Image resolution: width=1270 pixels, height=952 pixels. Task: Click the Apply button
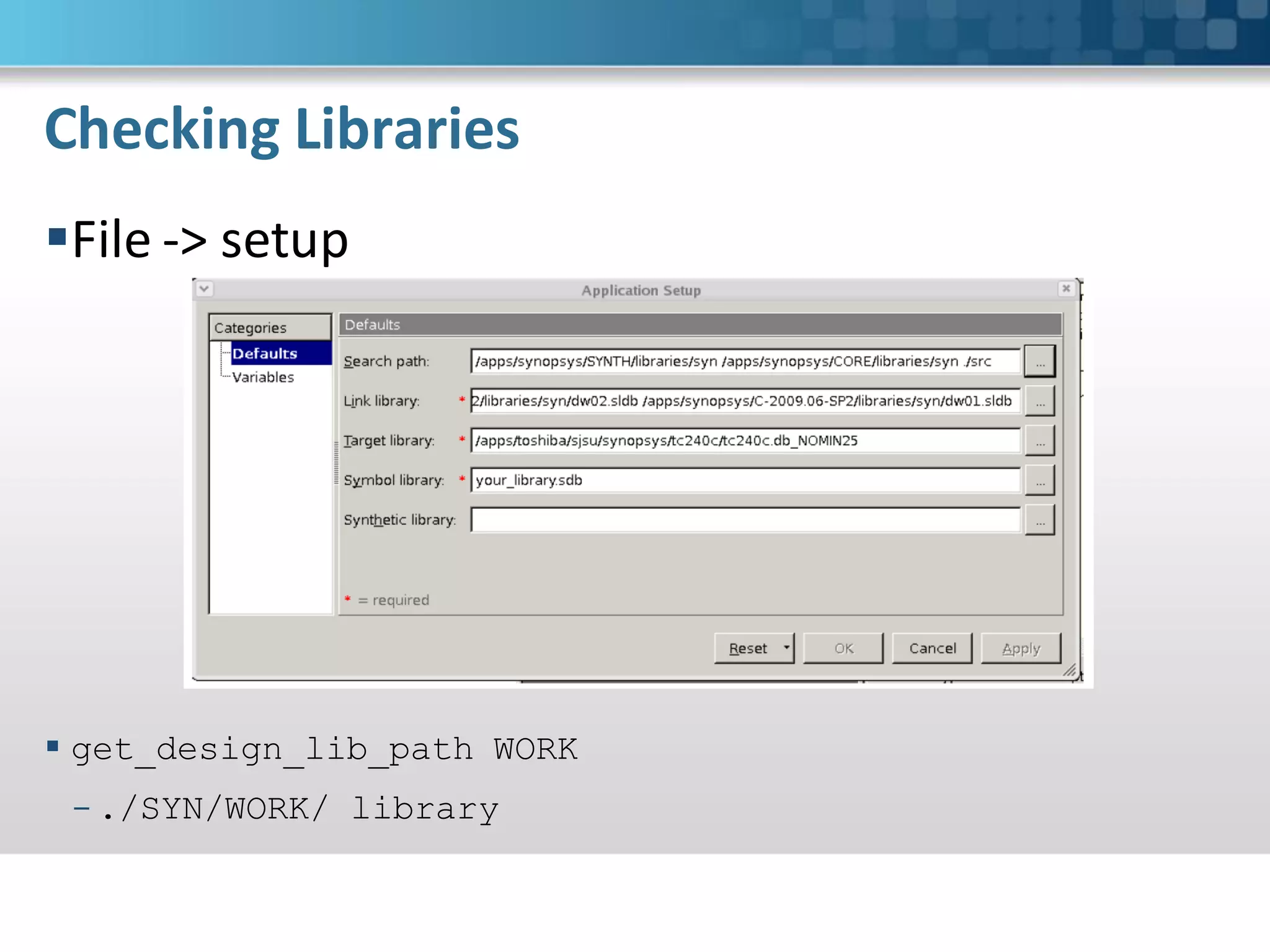(x=1021, y=648)
